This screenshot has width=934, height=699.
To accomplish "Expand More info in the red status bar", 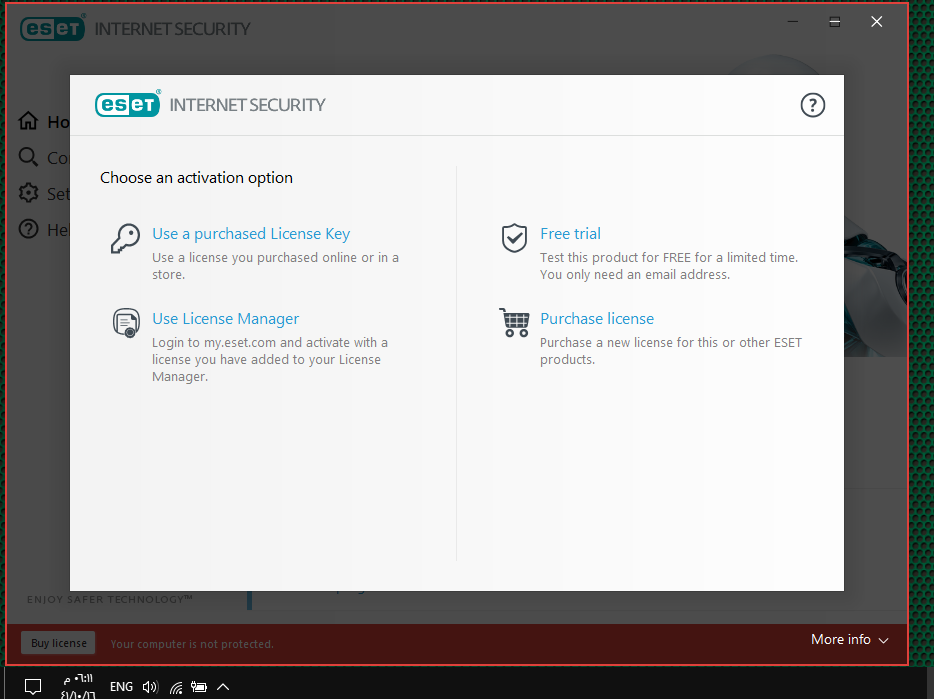I will (849, 639).
